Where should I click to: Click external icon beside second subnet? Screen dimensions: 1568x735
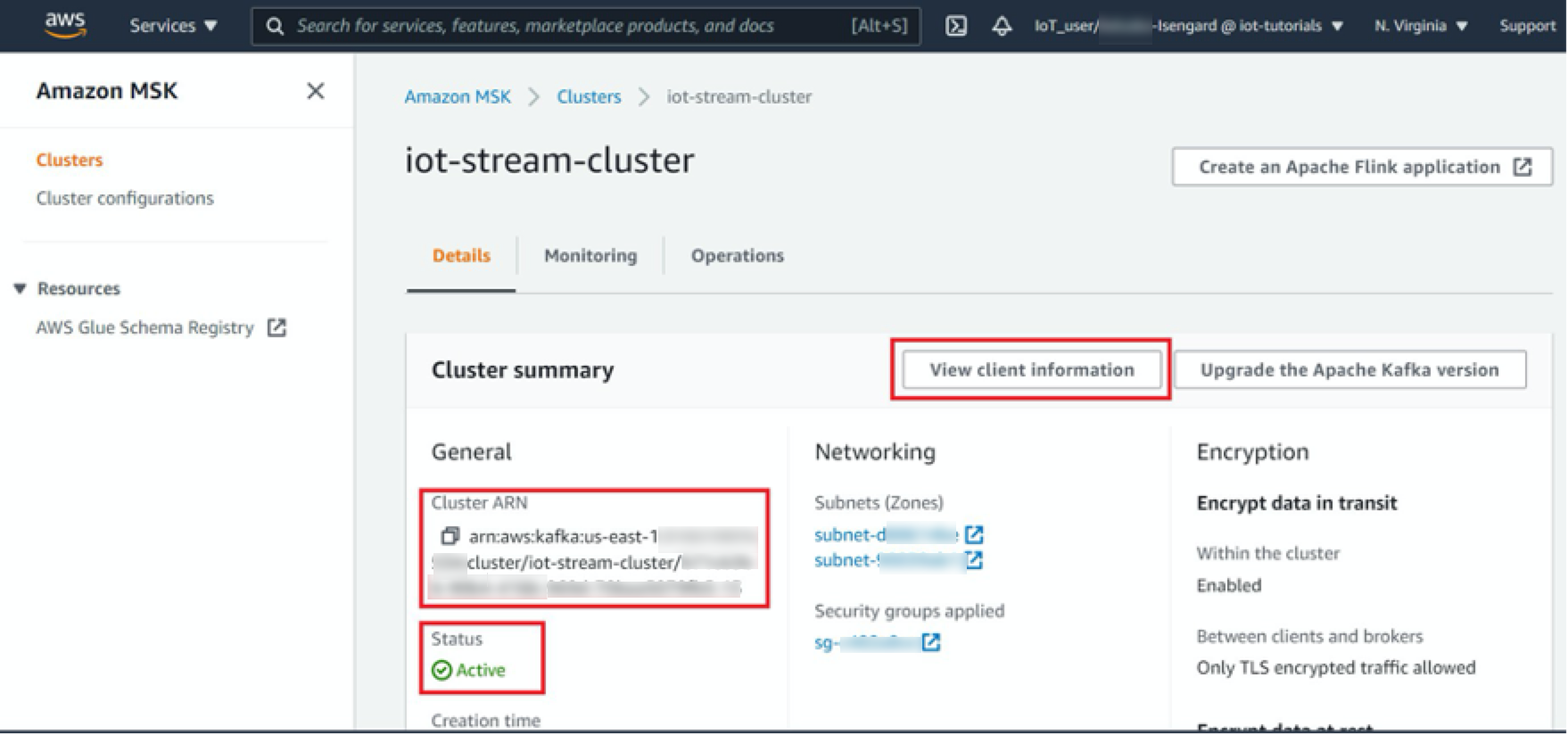974,560
